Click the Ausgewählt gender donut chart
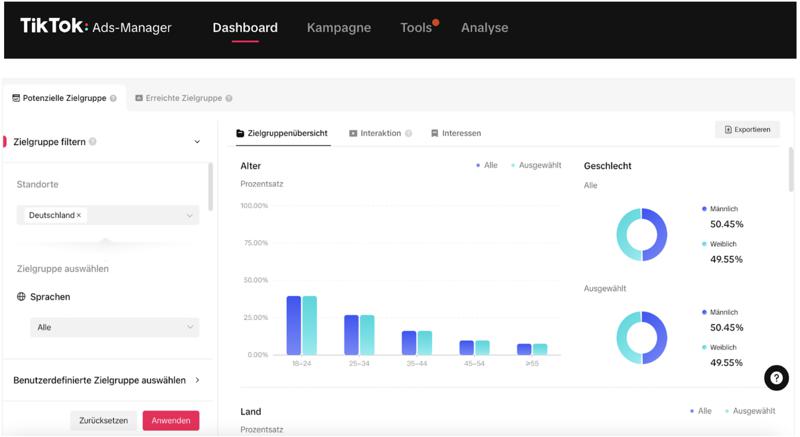Image resolution: width=800 pixels, height=437 pixels. click(x=642, y=338)
